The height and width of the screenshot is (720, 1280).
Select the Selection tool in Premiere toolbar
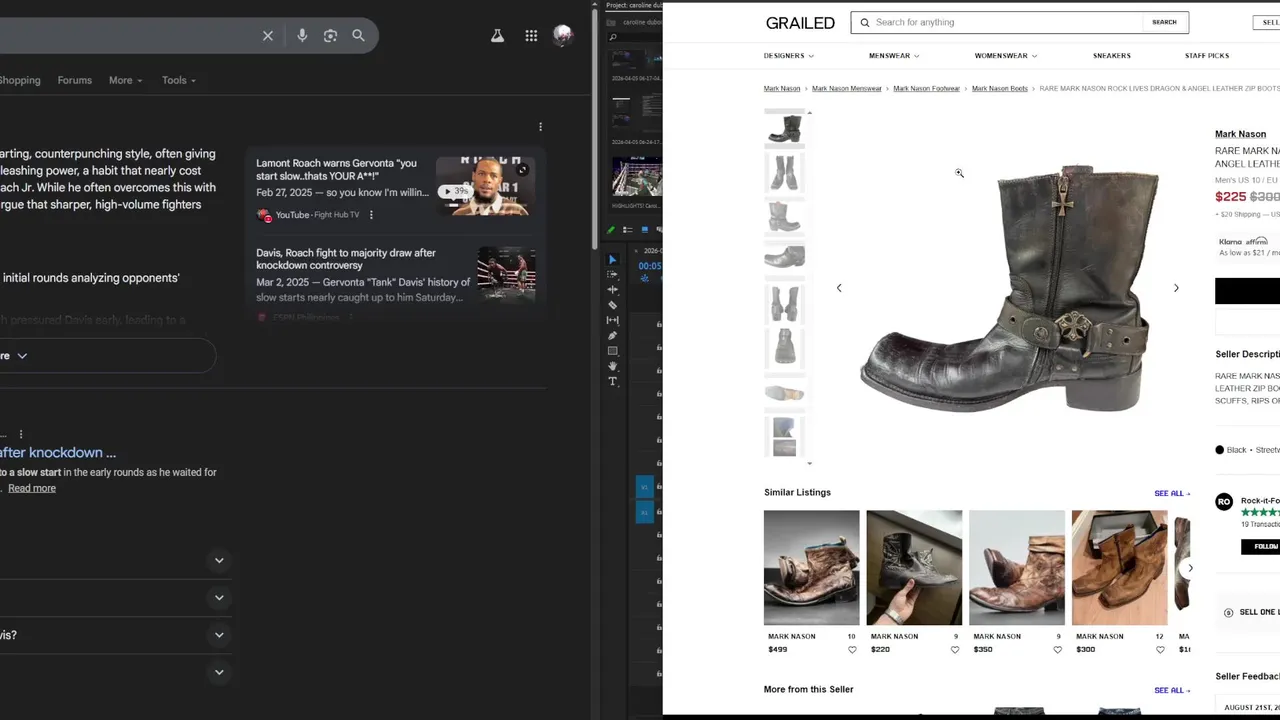[613, 259]
